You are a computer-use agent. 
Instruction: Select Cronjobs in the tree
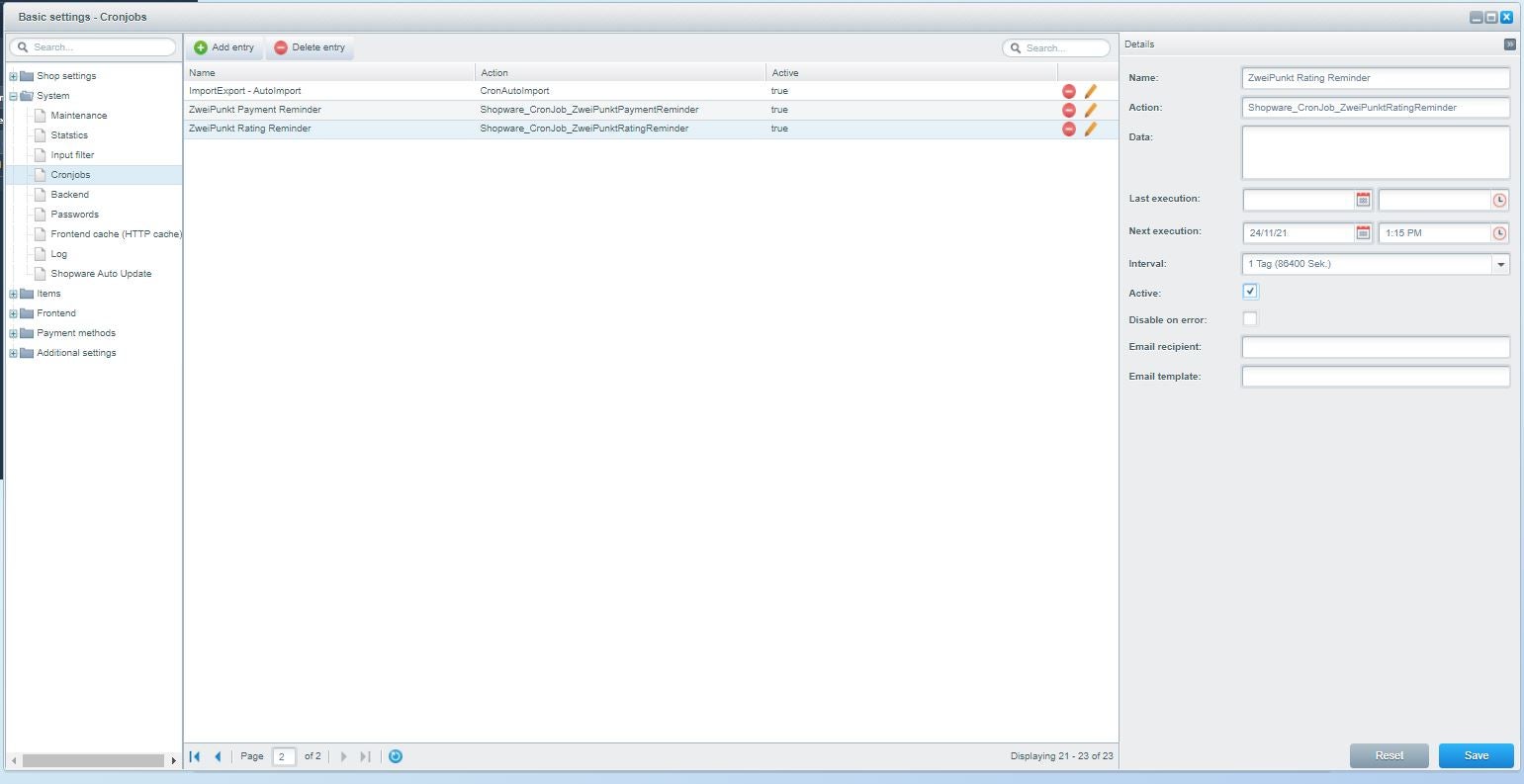(70, 175)
